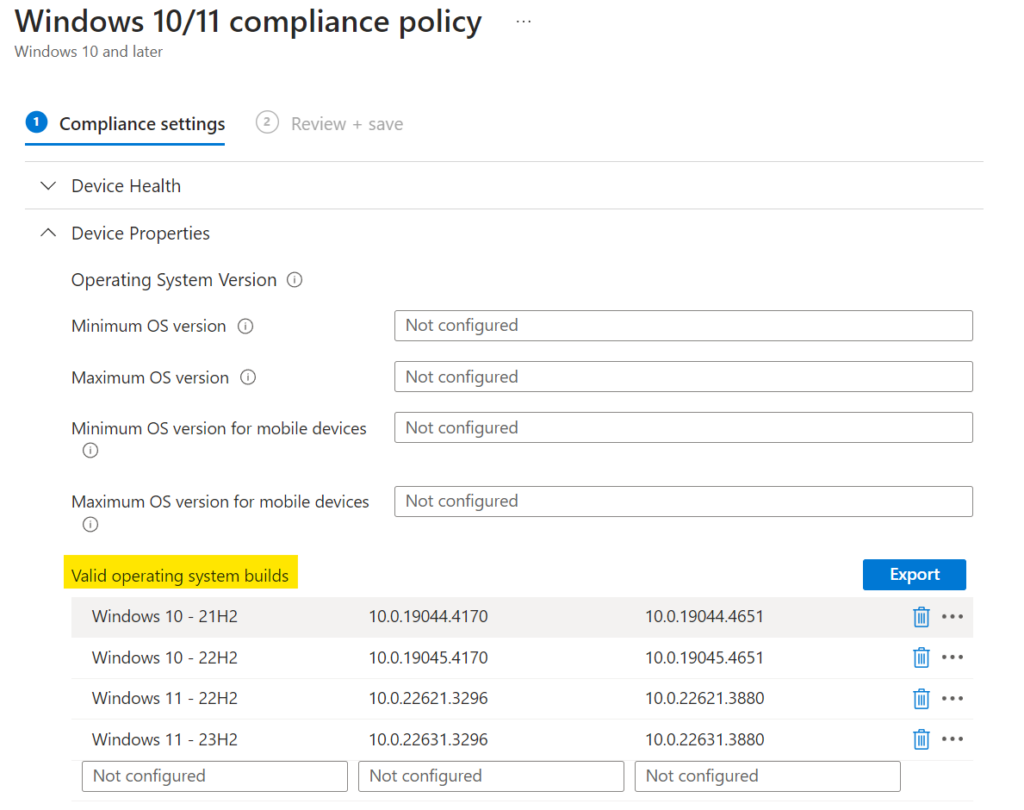Open info for Minimum OS version for mobile devices
Screen dimensions: 1024x810
point(90,450)
